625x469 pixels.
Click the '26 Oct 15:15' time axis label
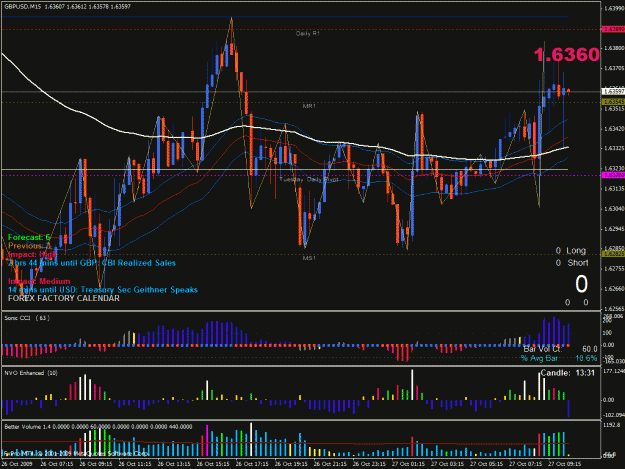coord(213,464)
